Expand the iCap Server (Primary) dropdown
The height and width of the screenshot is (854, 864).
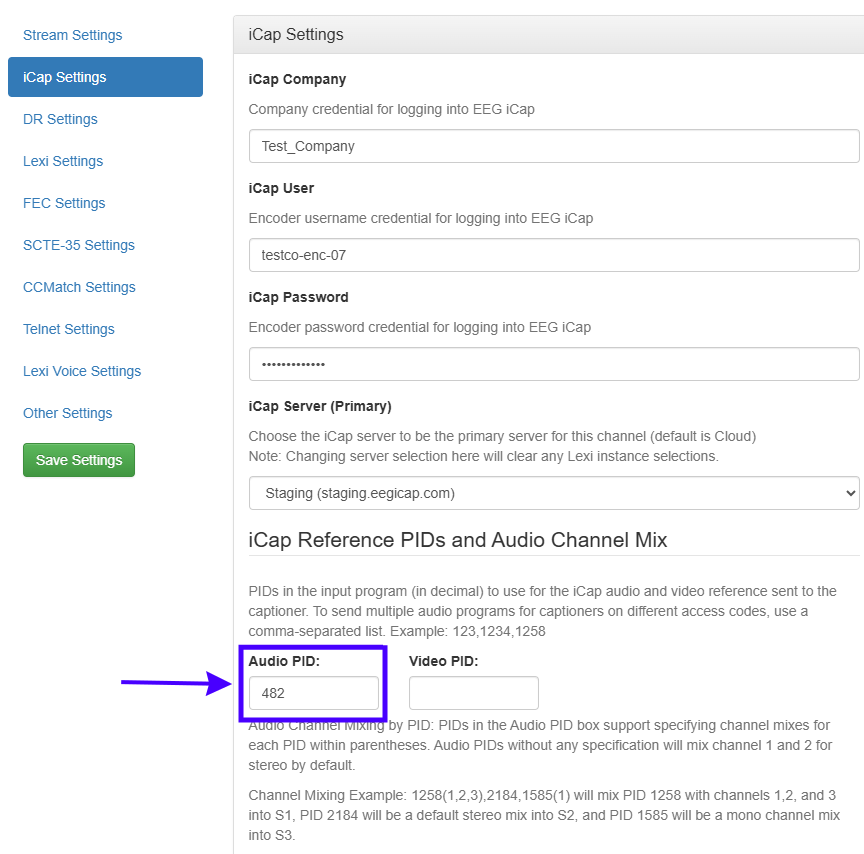click(554, 493)
